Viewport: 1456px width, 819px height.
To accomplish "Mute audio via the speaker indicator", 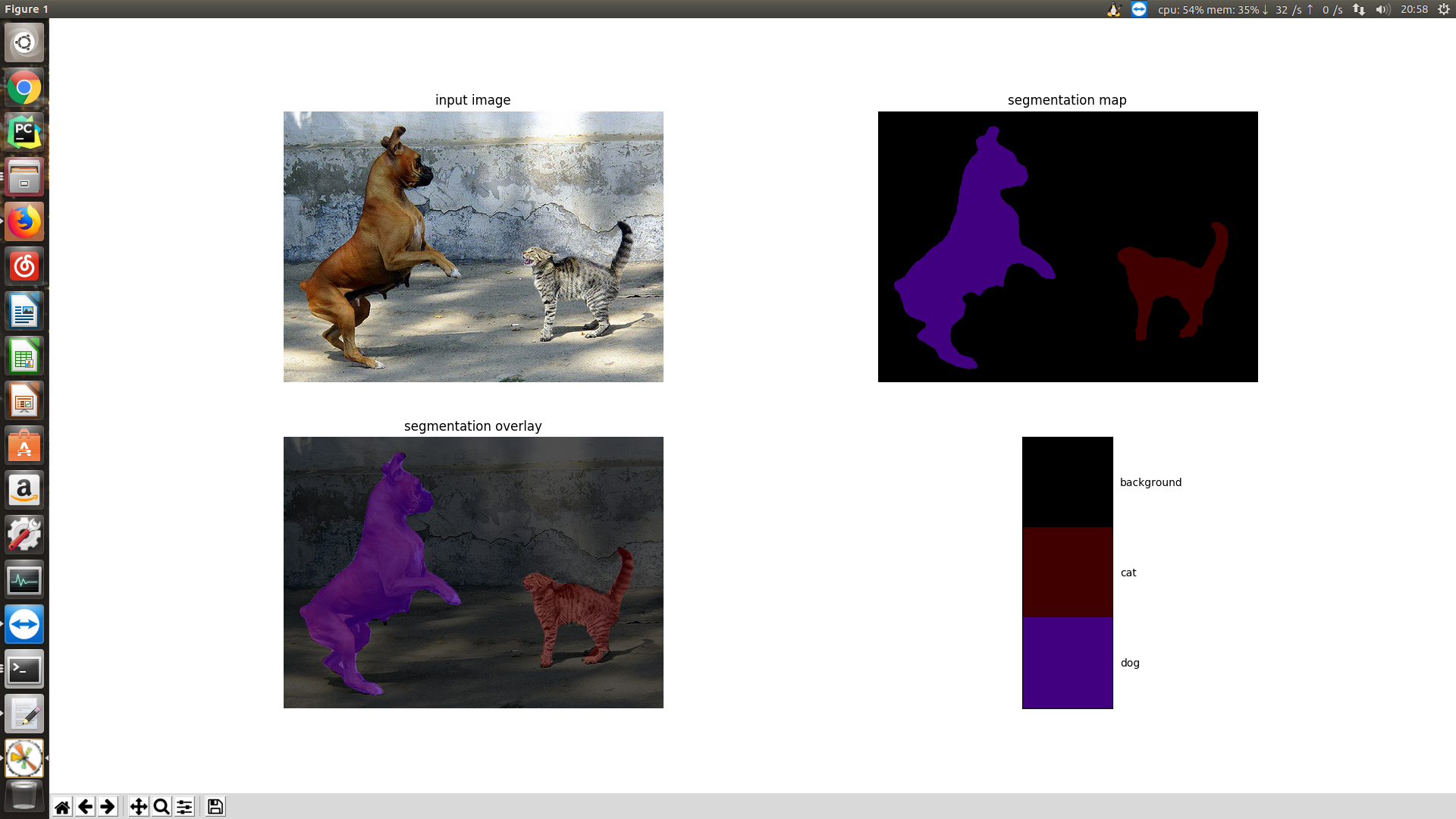I will point(1382,9).
